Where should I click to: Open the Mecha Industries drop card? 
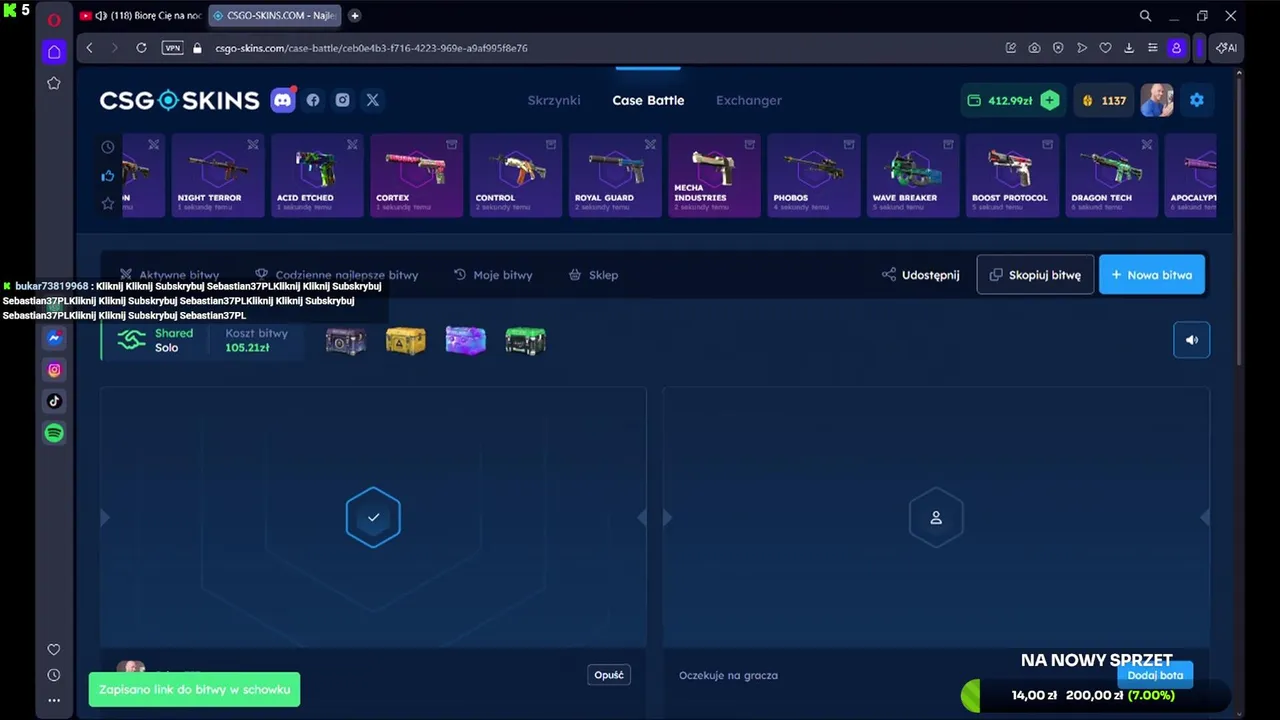(x=714, y=175)
